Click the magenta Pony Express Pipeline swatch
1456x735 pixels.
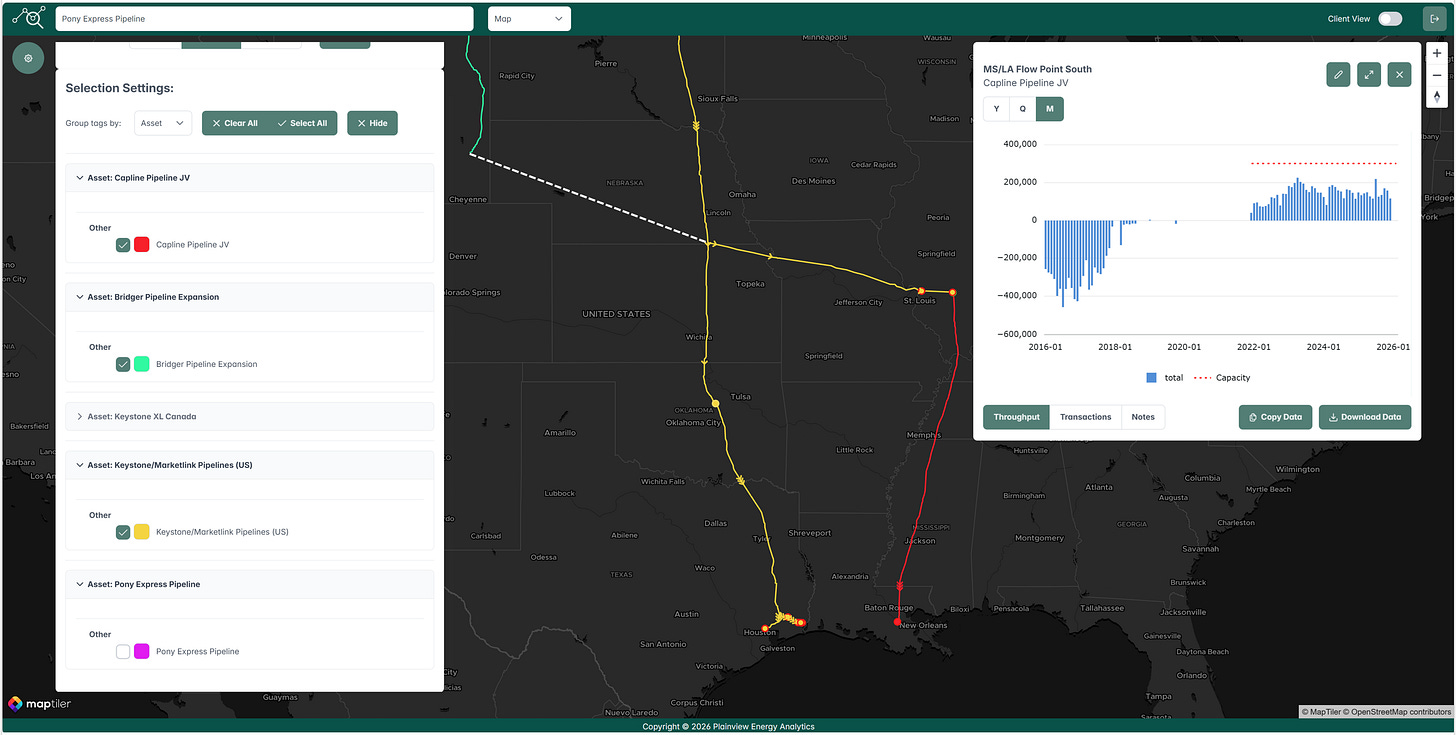click(x=142, y=651)
